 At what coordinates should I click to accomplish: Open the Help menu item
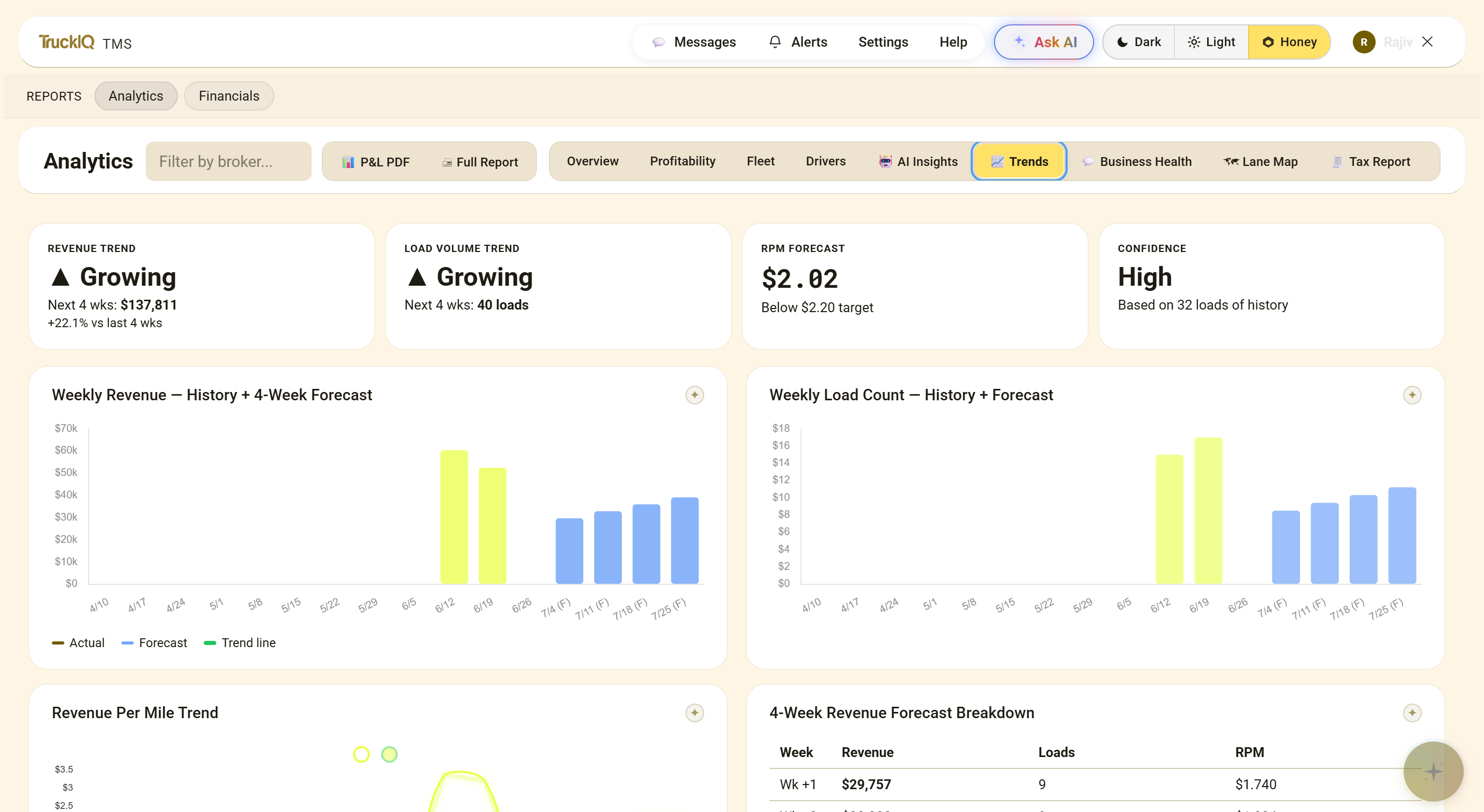(x=953, y=42)
